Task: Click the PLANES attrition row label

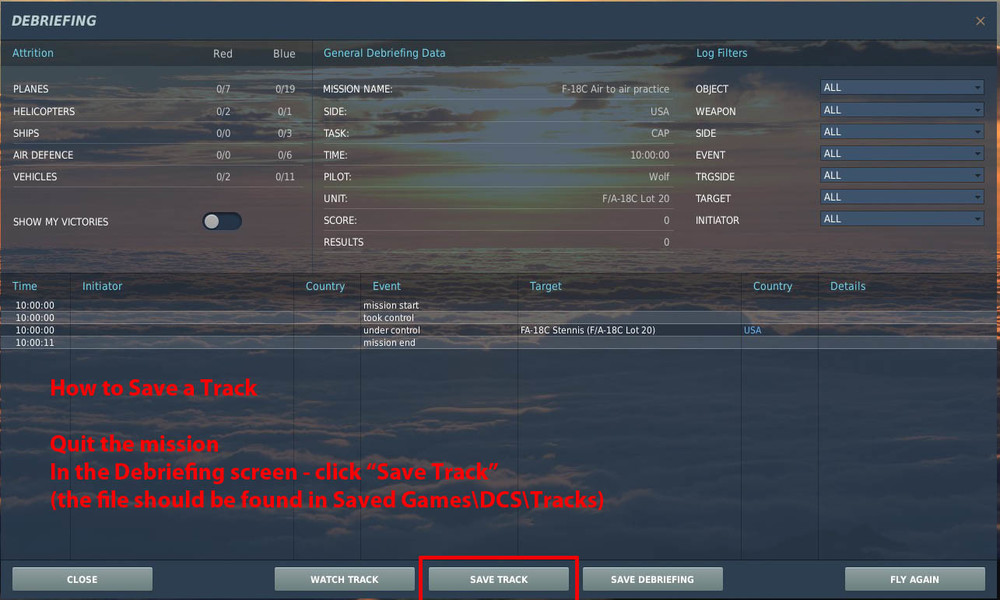Action: click(x=31, y=89)
